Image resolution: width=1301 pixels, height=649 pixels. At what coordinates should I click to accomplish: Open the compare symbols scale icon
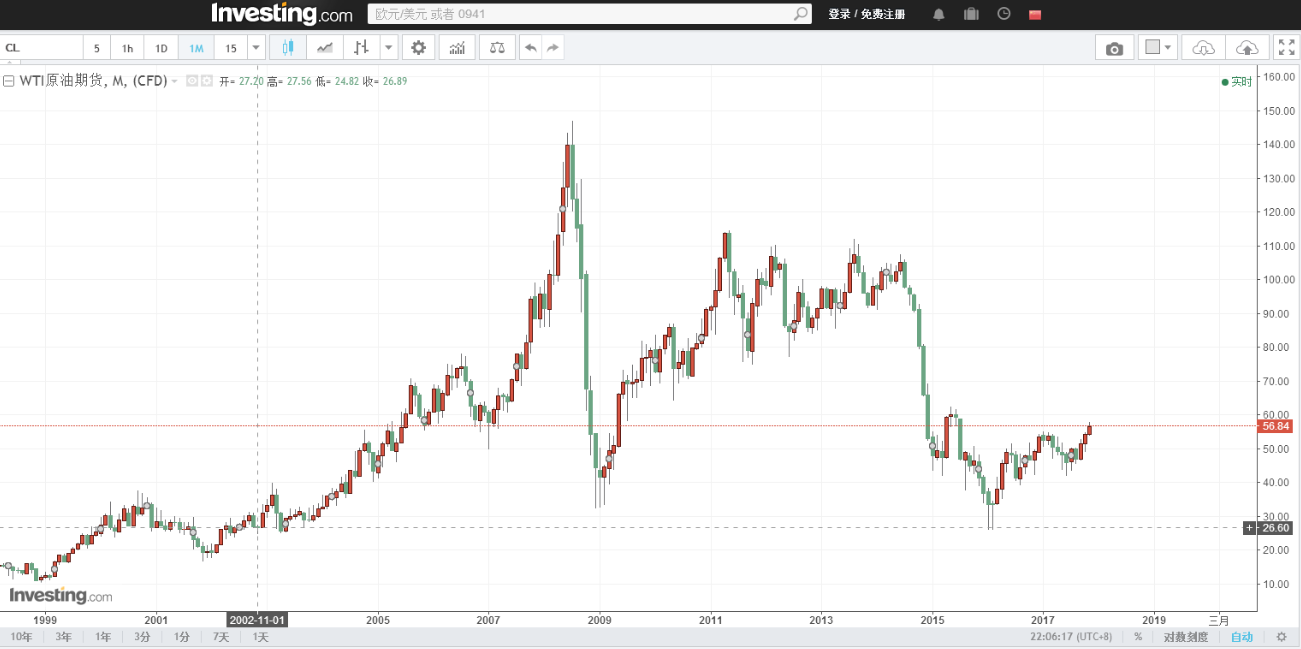497,48
